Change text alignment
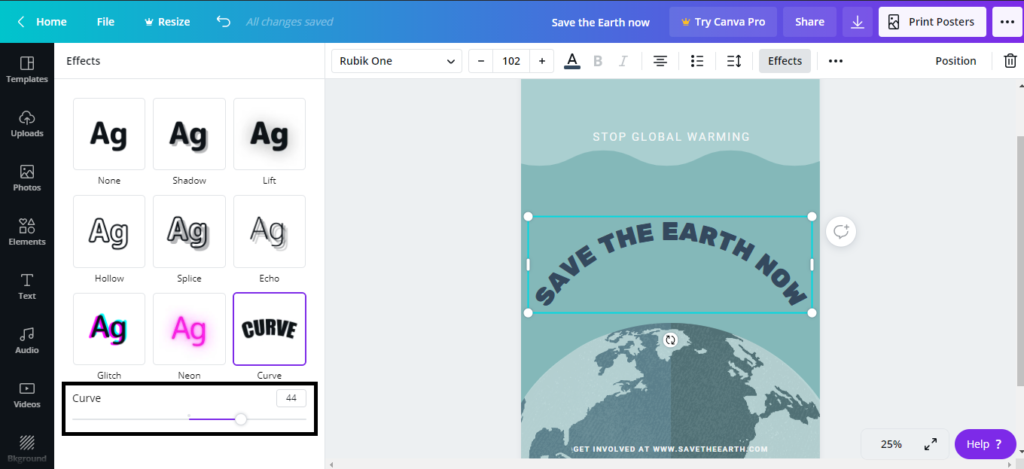The image size is (1024, 469). 660,61
